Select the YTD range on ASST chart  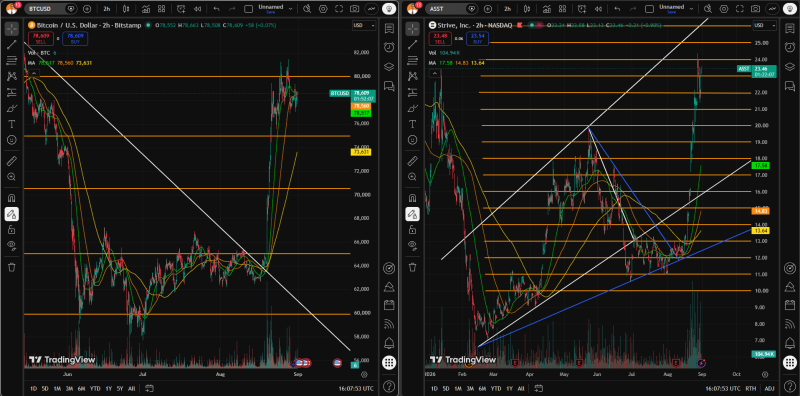click(495, 388)
